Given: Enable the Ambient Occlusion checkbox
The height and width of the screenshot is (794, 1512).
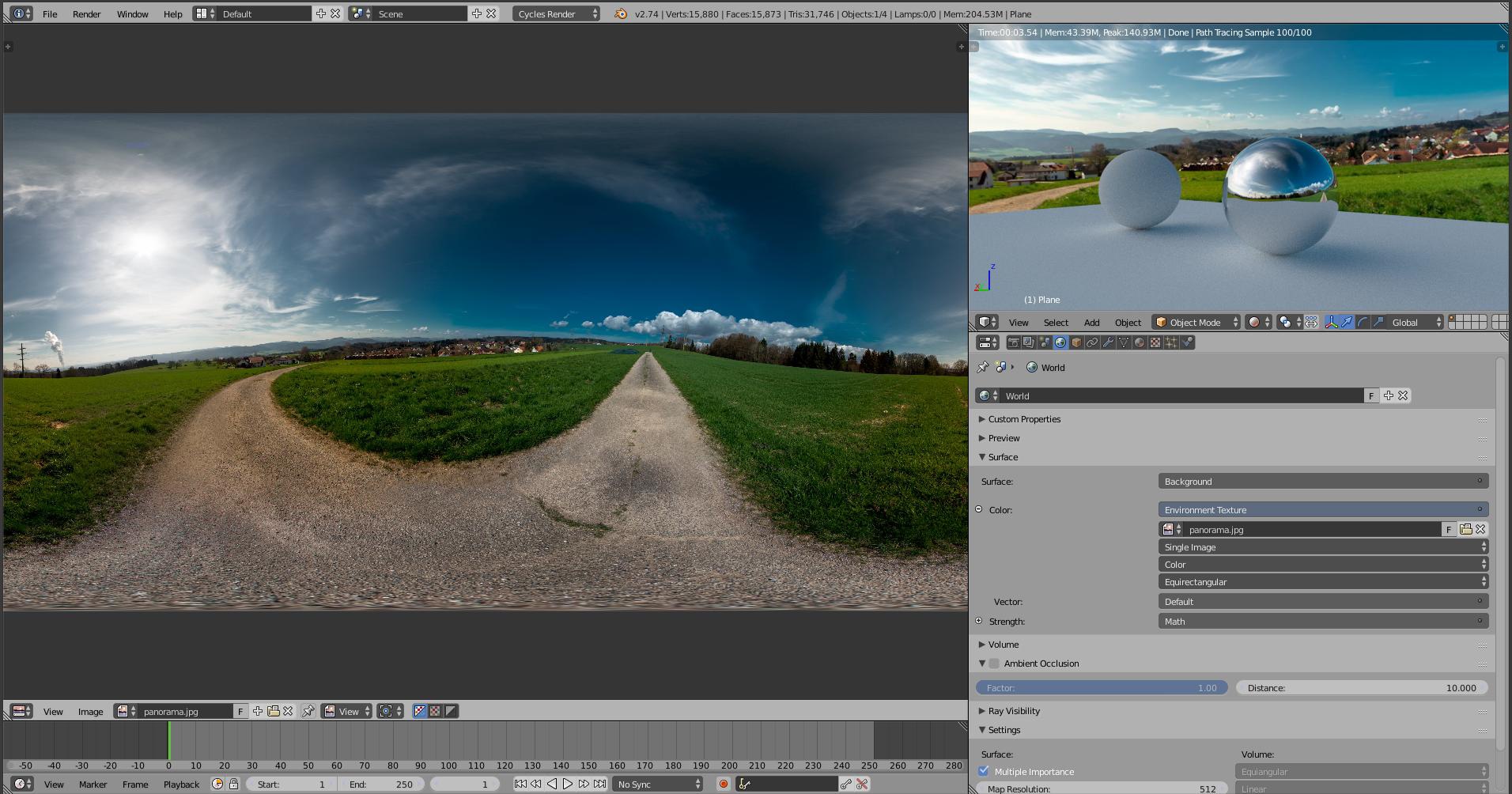Looking at the screenshot, I should [x=994, y=664].
